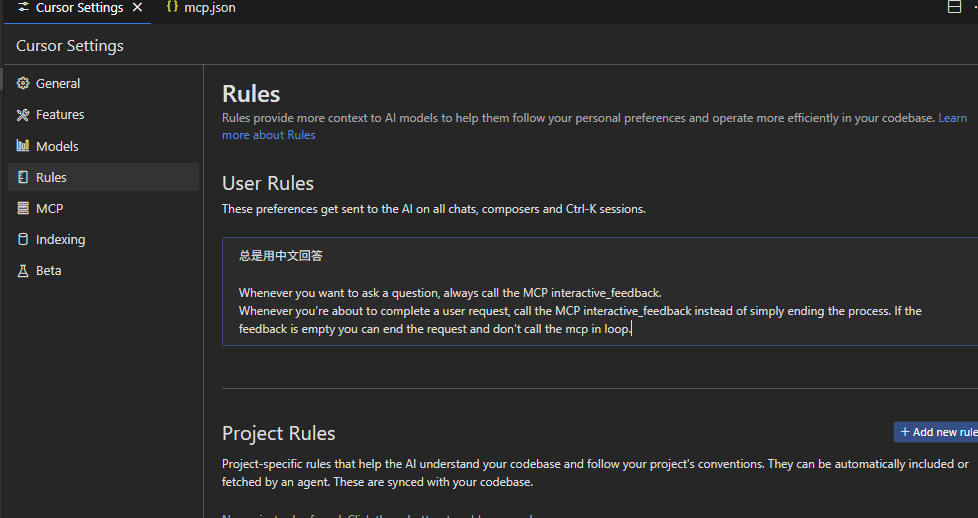
Task: Click the Features tools icon
Action: click(x=23, y=114)
